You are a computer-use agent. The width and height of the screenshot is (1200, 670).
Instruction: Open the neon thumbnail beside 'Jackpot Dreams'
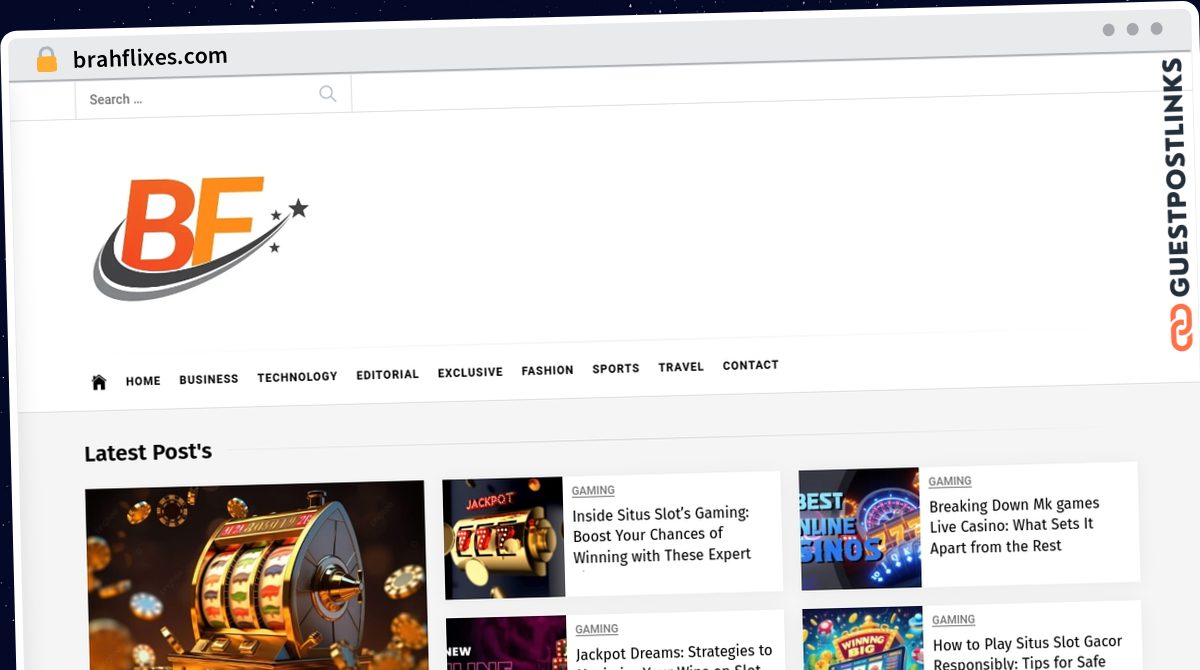point(507,643)
